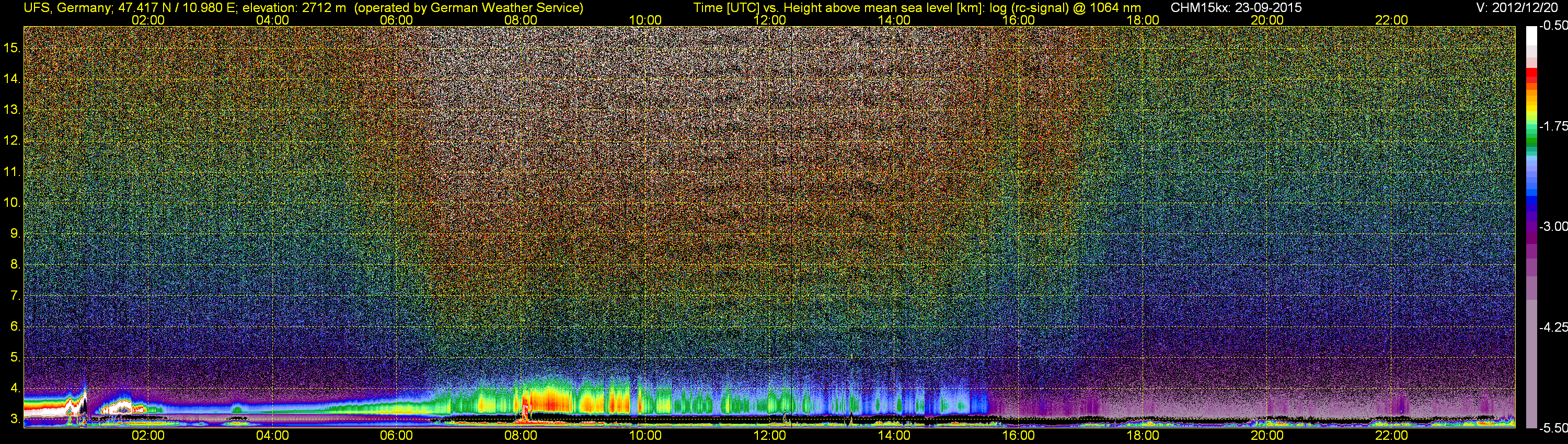Click the 16:00 label on bottom axis
Screen dimensions: 1568x444
[1018, 436]
